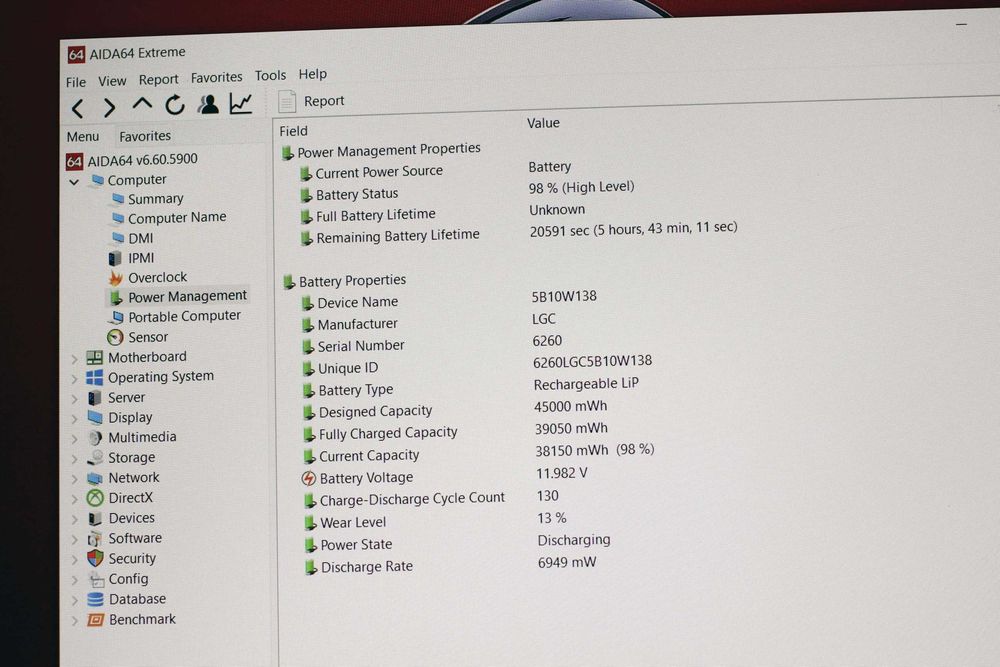Click the Operating System Windows icon
The image size is (1000, 667).
point(94,377)
